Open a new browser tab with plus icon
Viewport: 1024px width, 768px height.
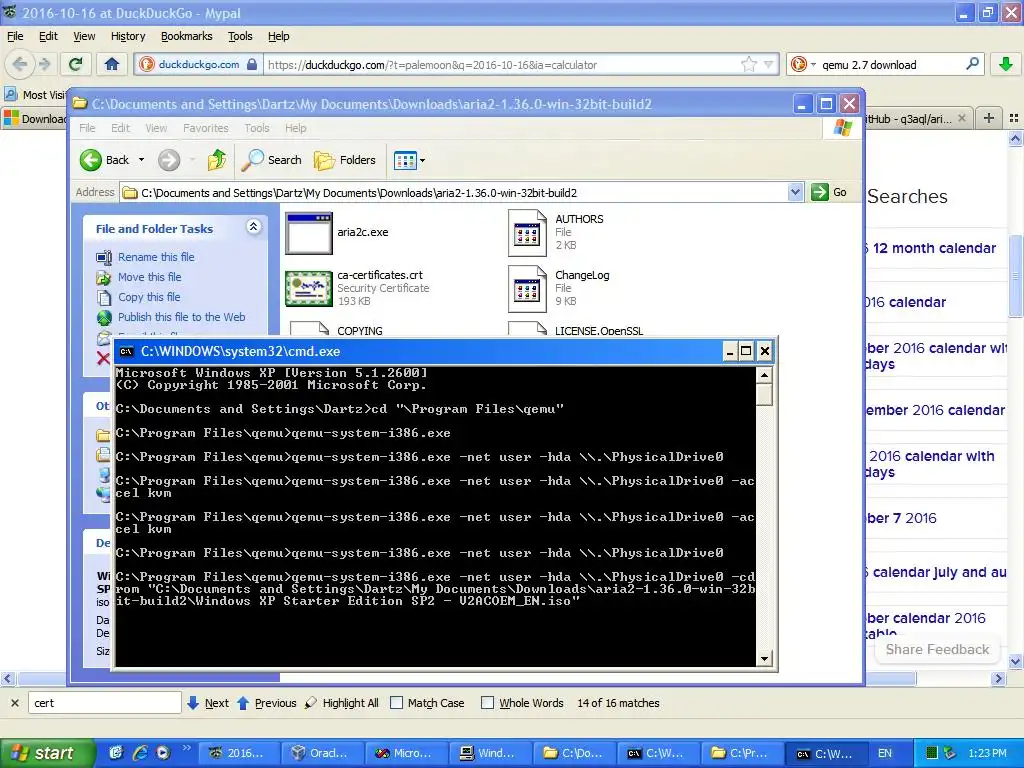[989, 118]
